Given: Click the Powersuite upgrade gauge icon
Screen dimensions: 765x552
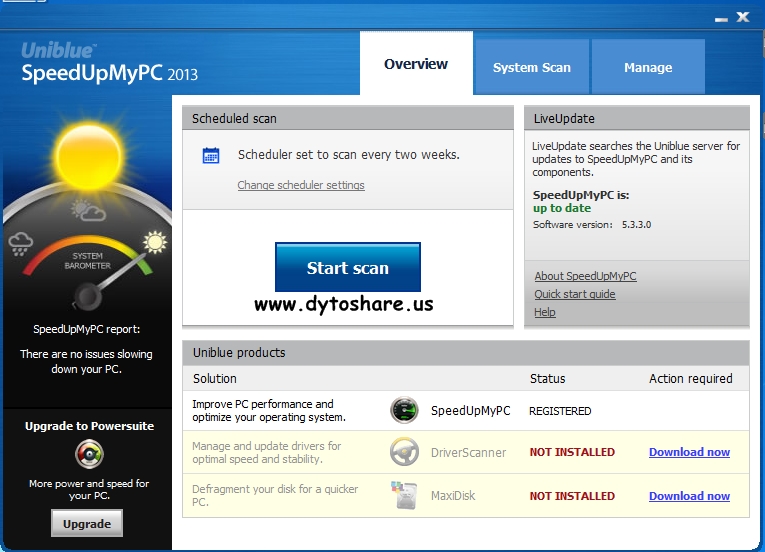Looking at the screenshot, I should pos(89,454).
